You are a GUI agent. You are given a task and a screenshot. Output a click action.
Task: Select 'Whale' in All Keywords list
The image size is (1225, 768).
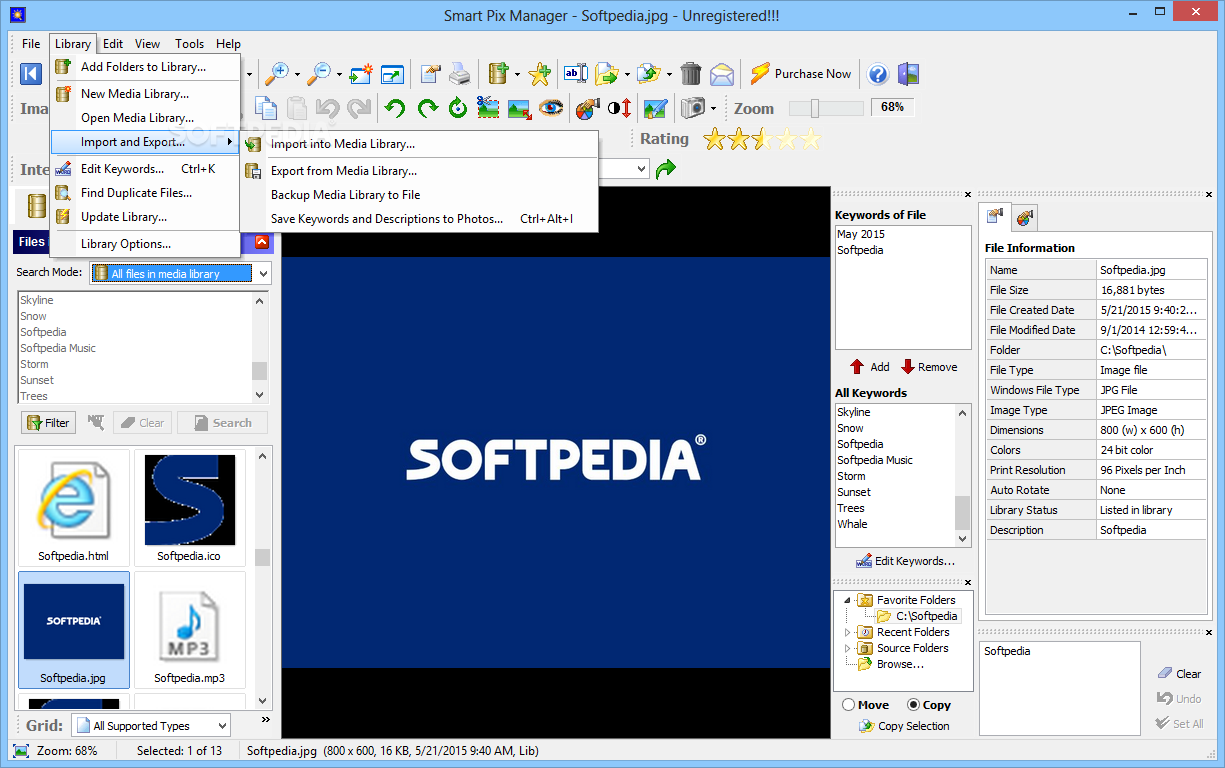coord(852,524)
